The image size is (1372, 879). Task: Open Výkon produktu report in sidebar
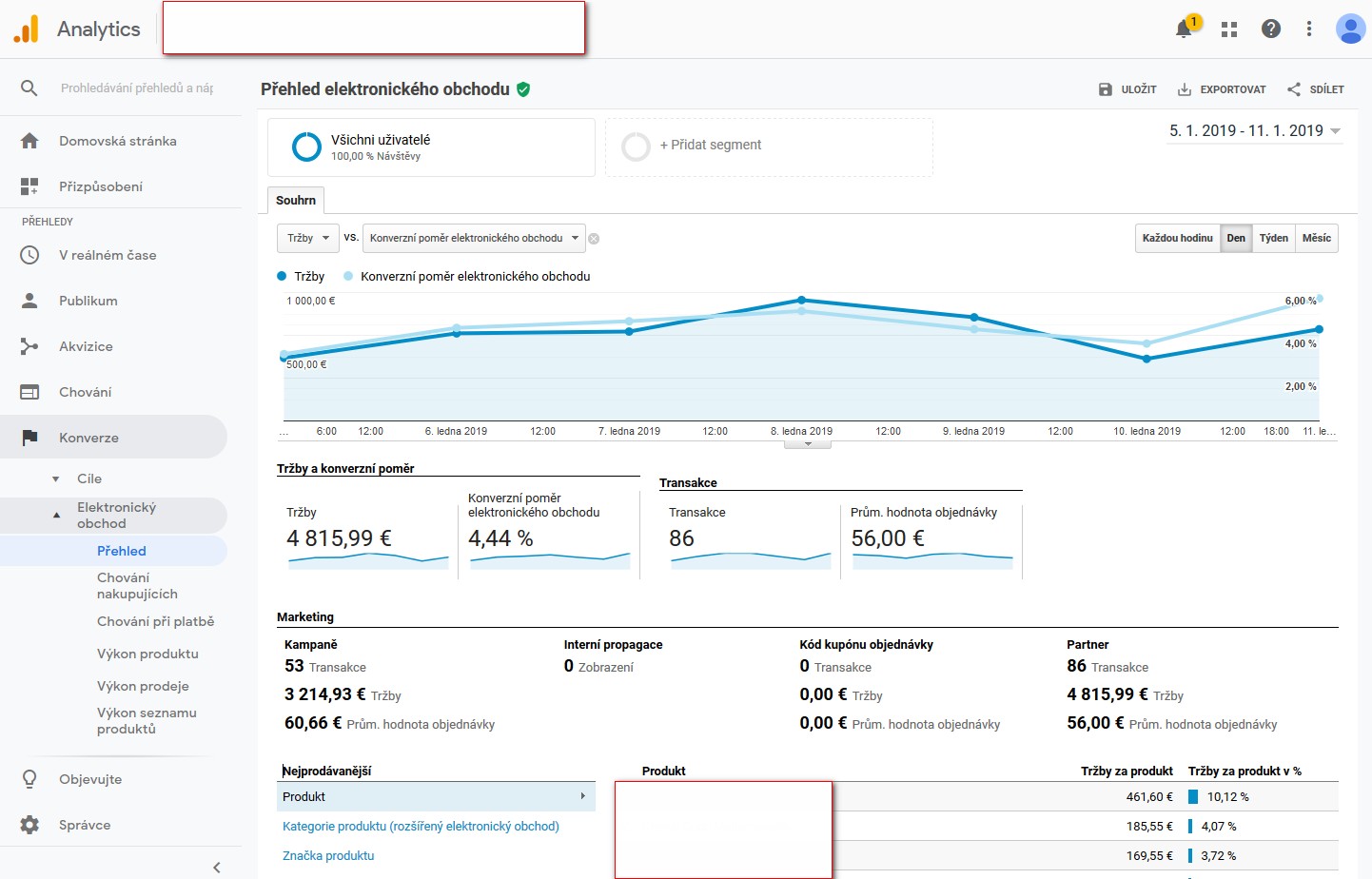147,654
